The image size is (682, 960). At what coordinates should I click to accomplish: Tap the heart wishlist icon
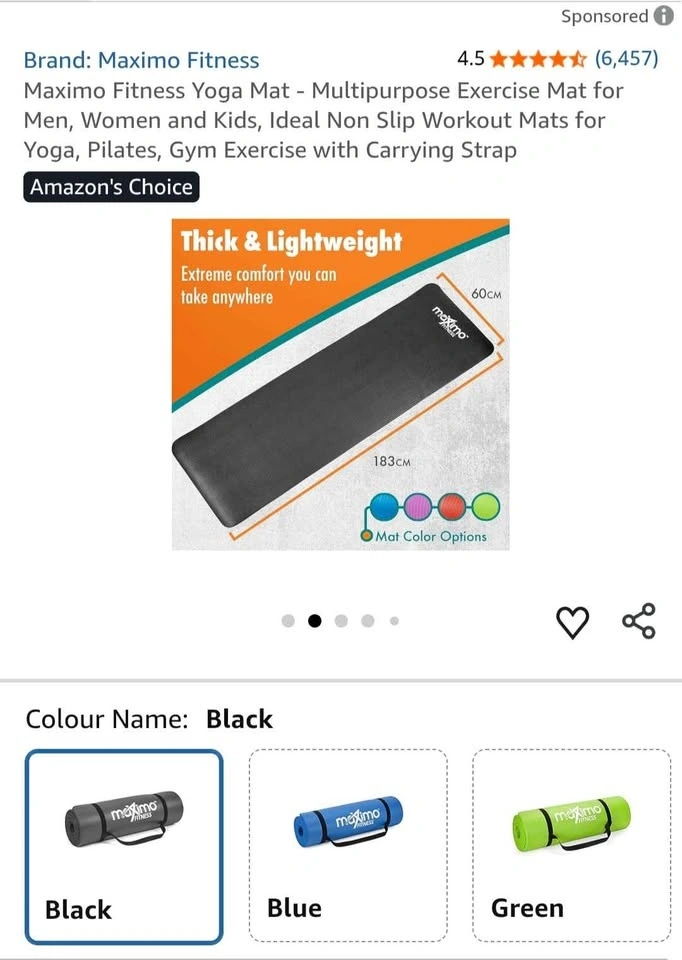coord(572,623)
